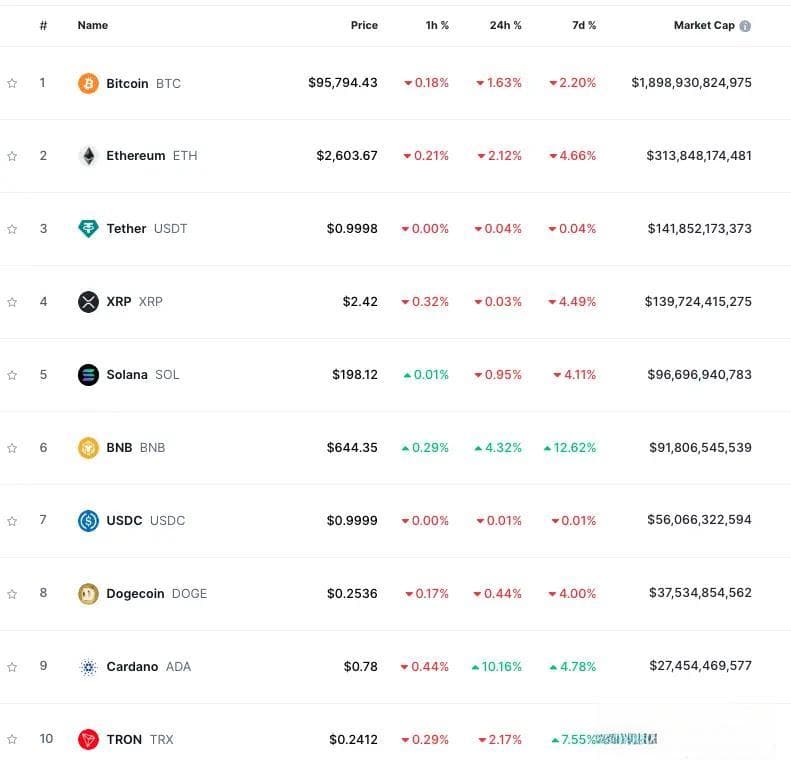Click the Tether logo icon
The width and height of the screenshot is (791, 776).
88,229
